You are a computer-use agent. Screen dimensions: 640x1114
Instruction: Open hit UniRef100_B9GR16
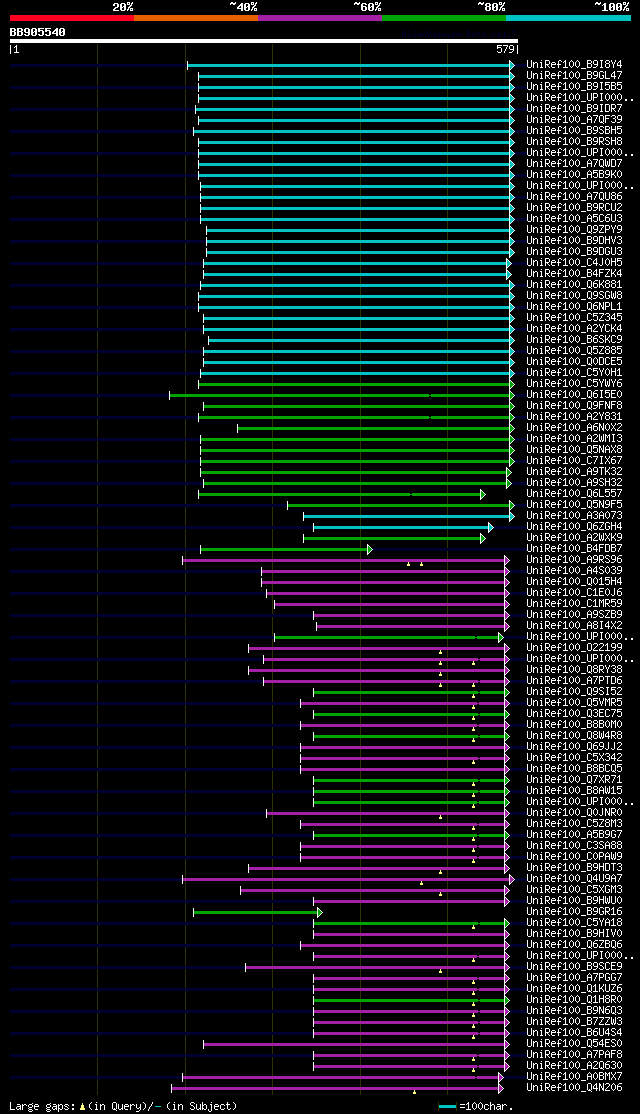[574, 912]
